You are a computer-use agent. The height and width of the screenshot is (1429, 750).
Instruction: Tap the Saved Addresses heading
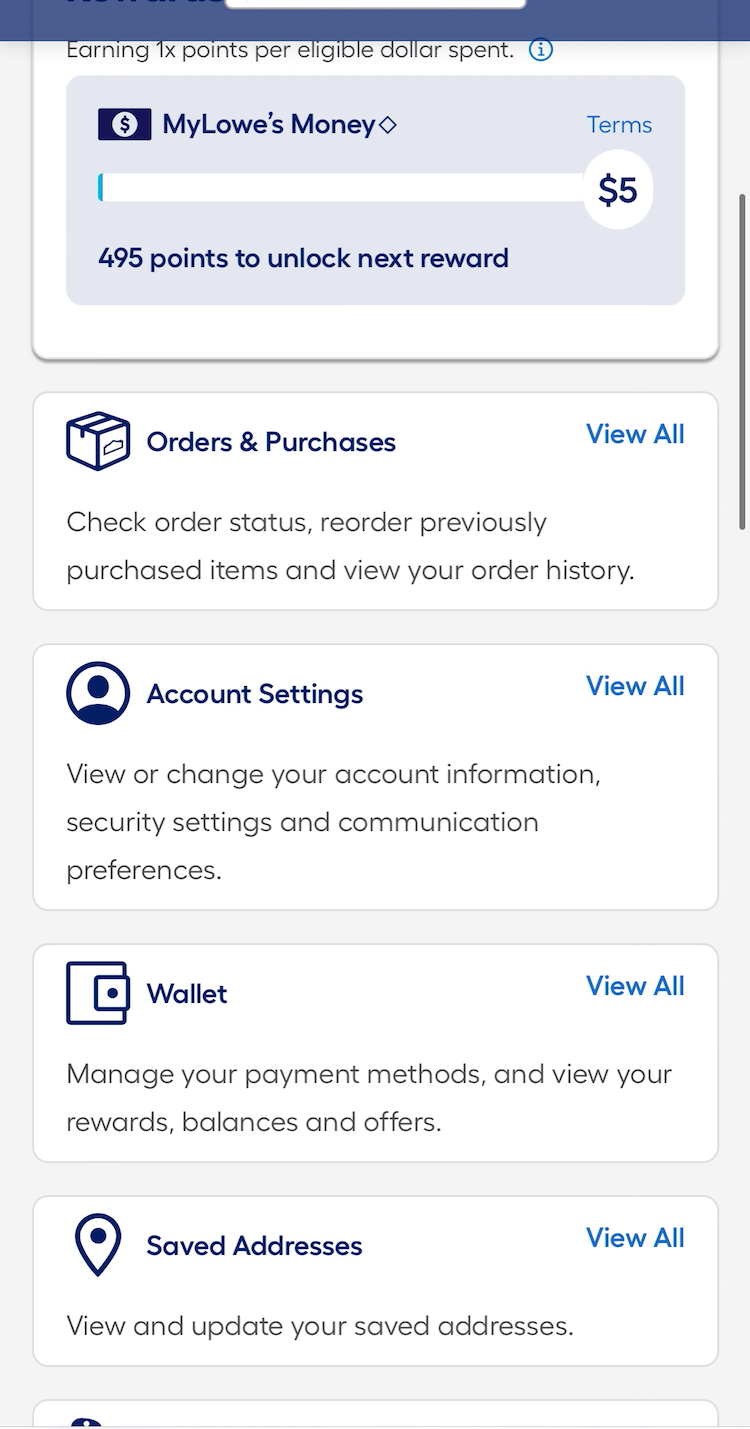click(x=254, y=1246)
